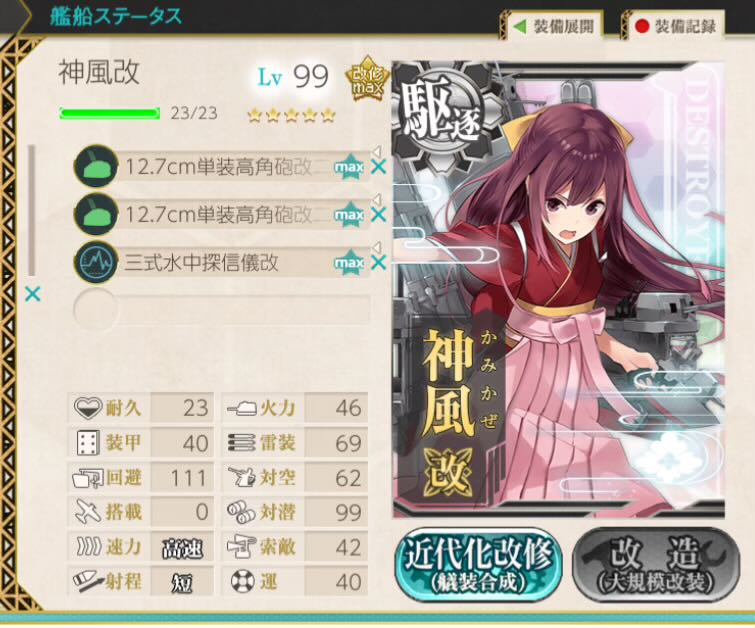Click the Type 3 sonar equipment icon

[96, 262]
